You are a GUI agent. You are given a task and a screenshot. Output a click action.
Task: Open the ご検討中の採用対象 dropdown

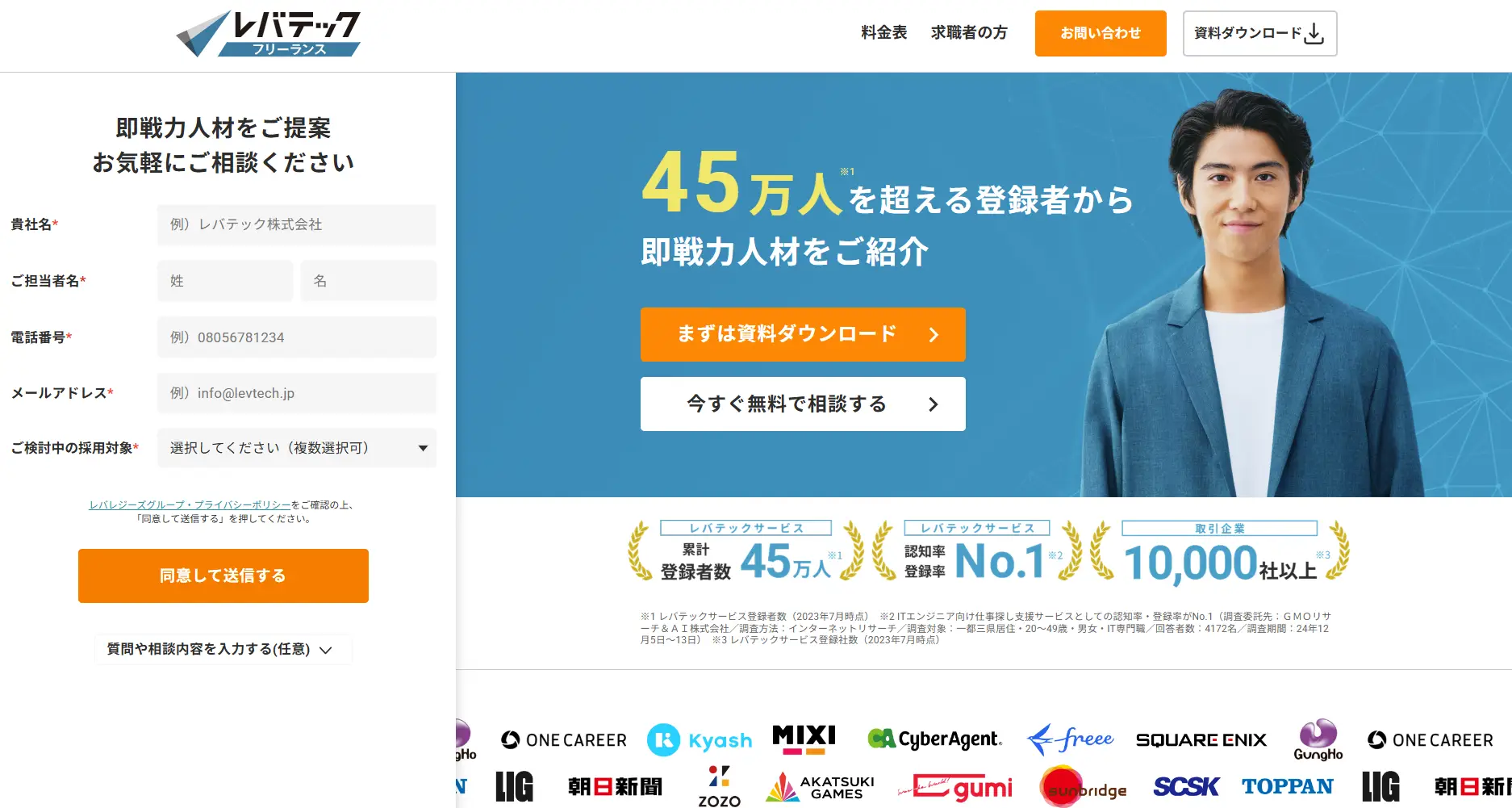pos(297,448)
